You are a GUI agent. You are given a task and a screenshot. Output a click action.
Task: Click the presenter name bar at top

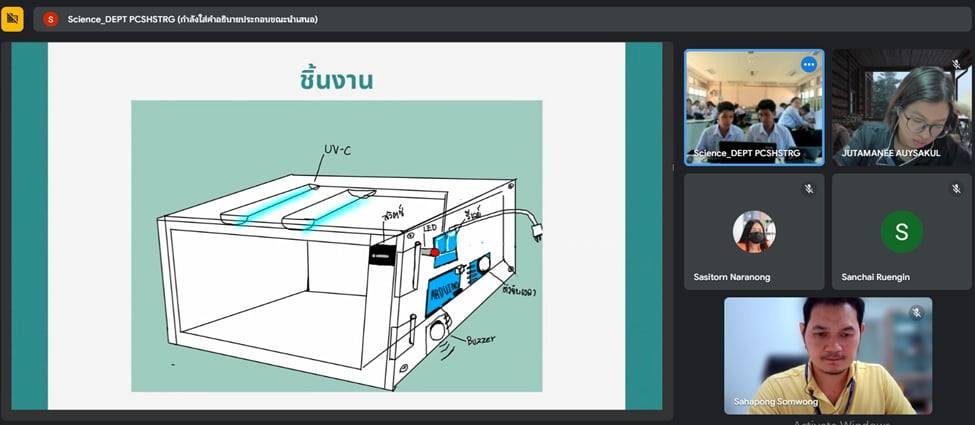[192, 19]
